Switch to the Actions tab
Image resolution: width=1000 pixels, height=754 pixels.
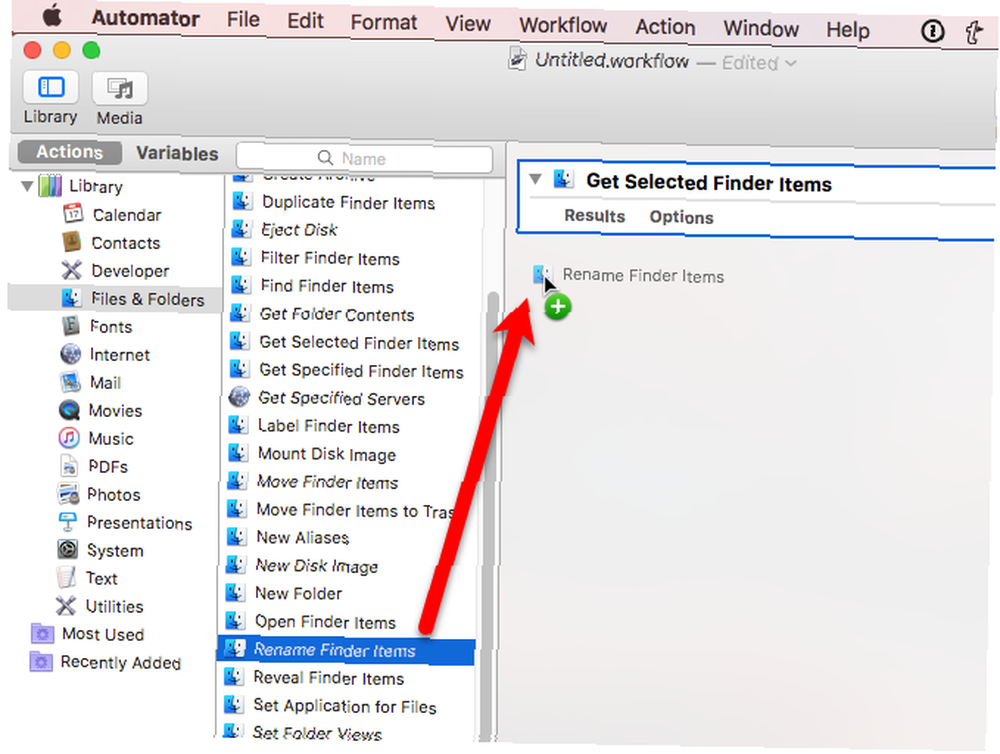tap(70, 152)
